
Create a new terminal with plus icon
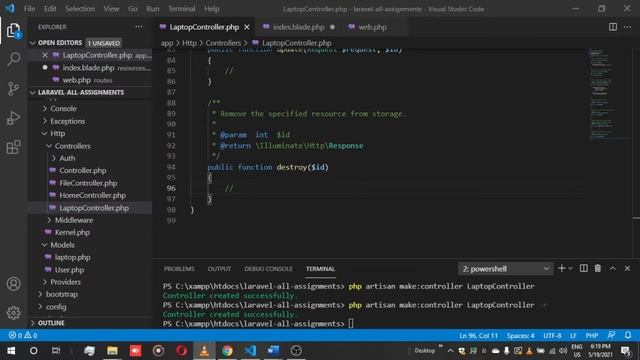pos(562,268)
